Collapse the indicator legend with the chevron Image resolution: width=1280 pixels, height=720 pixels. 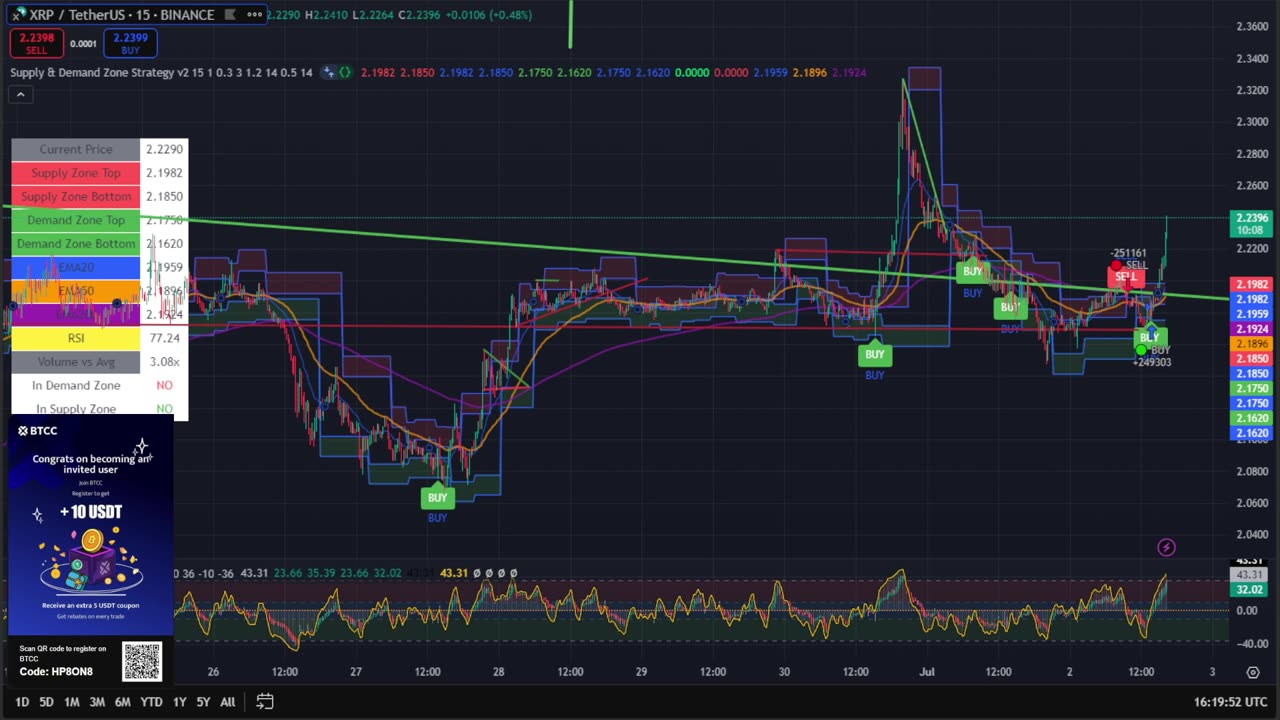click(20, 94)
